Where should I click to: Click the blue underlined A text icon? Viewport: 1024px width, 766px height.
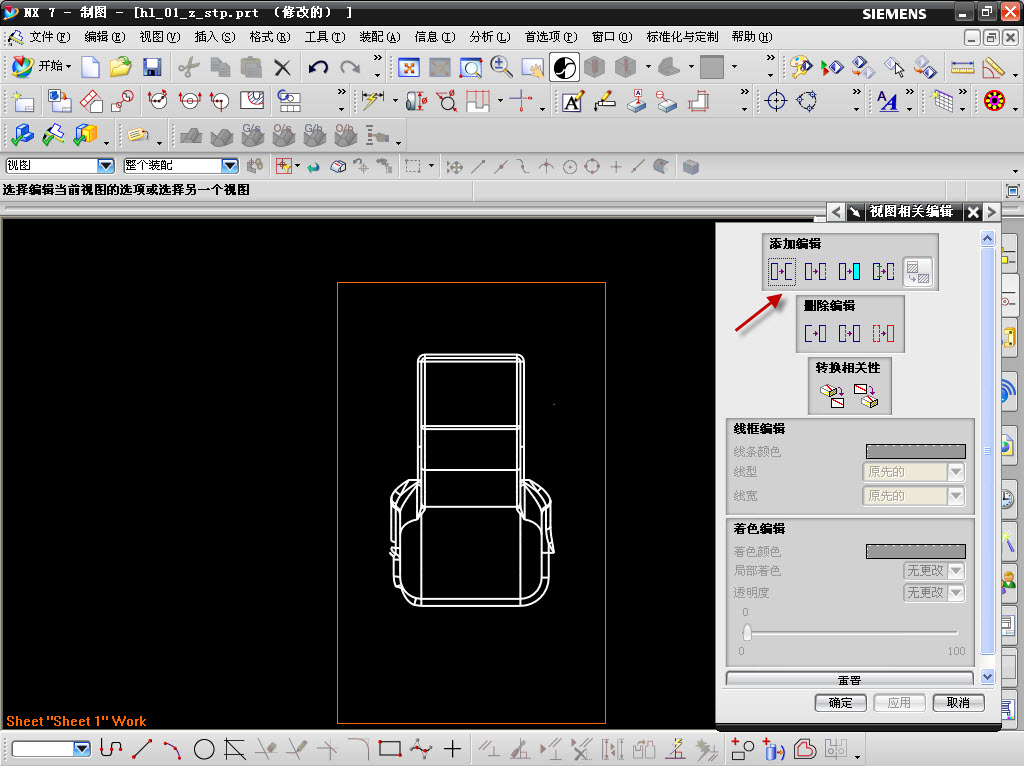click(887, 101)
